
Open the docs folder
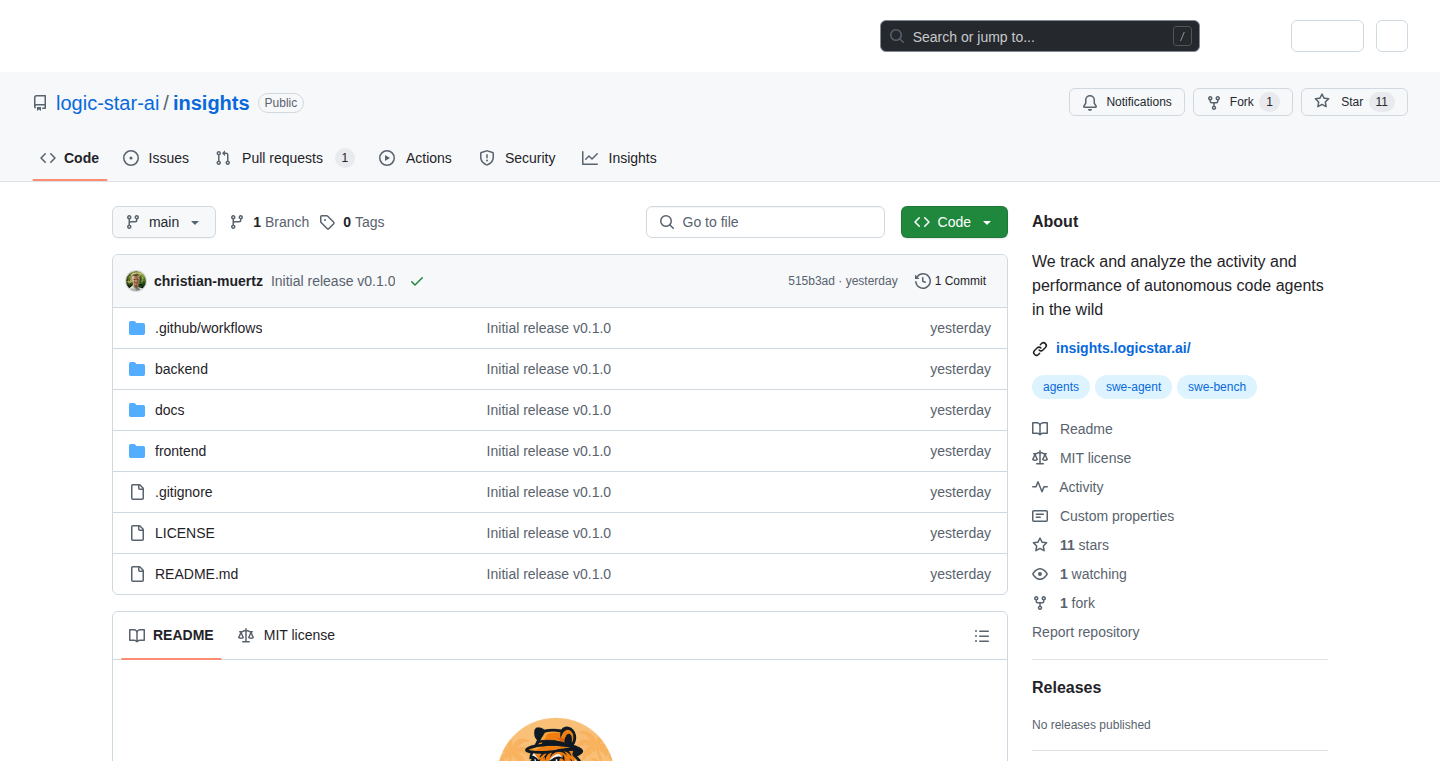169,410
